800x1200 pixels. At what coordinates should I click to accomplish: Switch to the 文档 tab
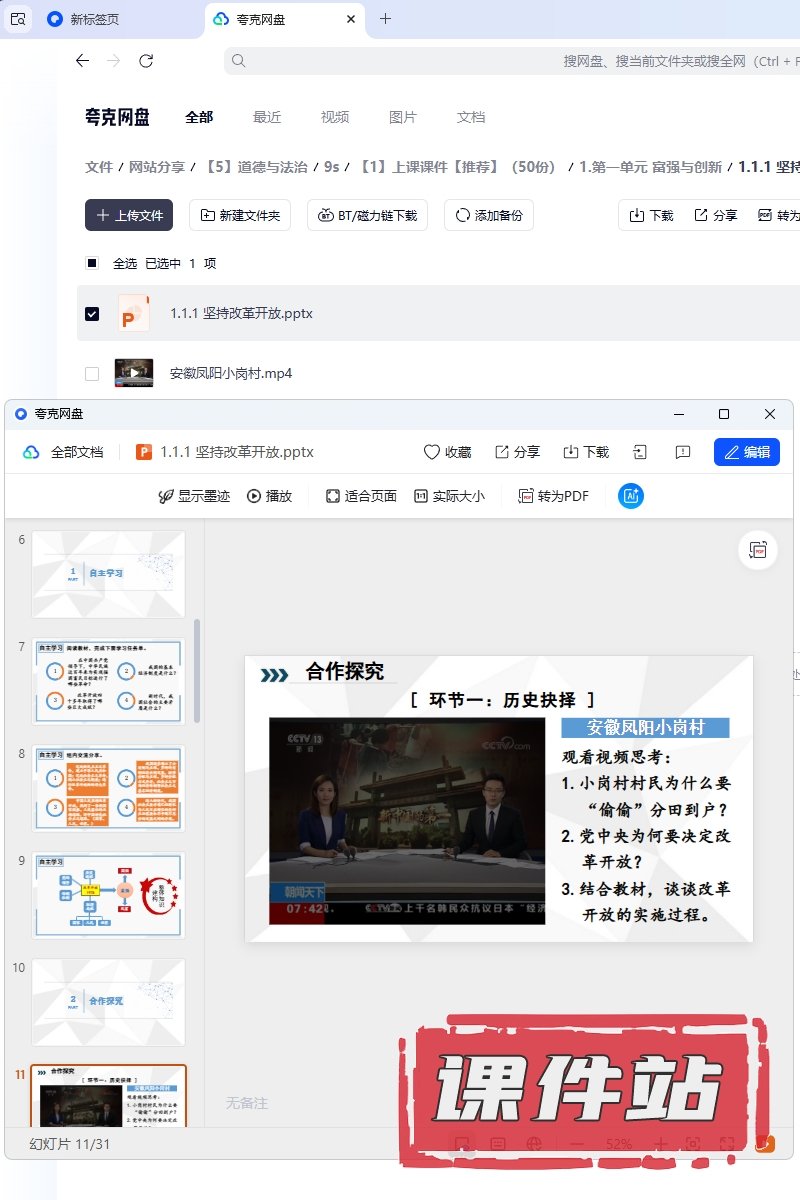[x=471, y=117]
